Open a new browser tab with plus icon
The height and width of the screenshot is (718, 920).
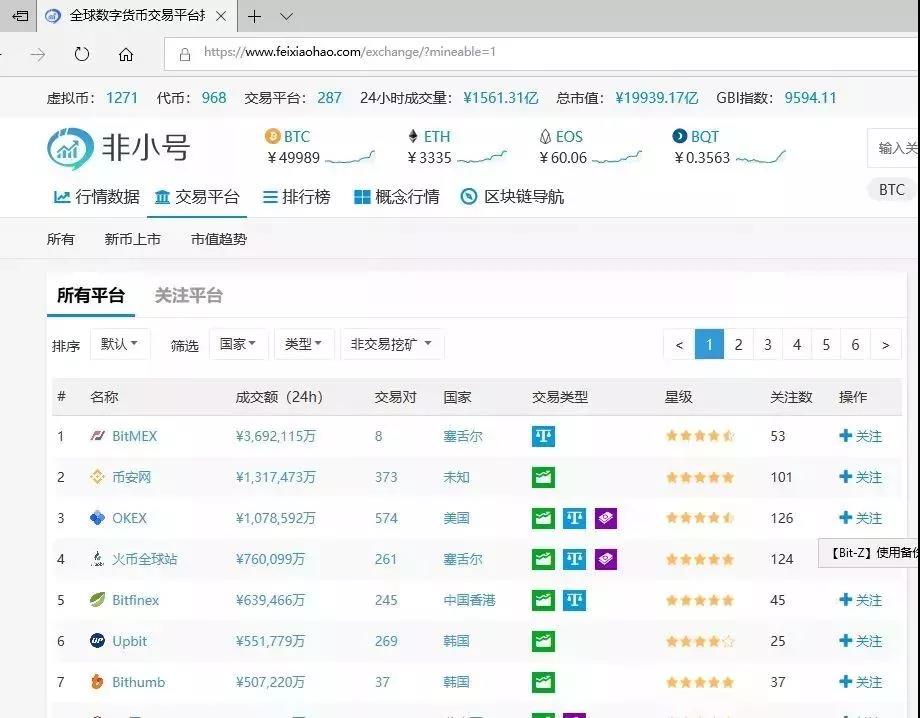255,16
